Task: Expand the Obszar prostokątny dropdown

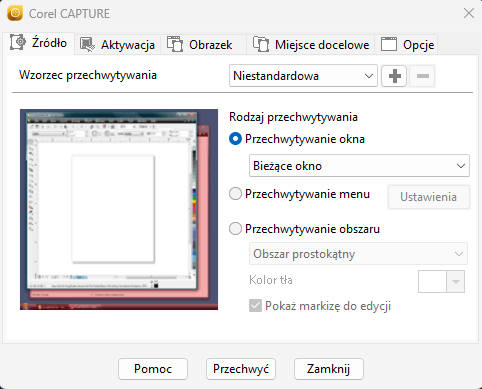Action: click(358, 254)
